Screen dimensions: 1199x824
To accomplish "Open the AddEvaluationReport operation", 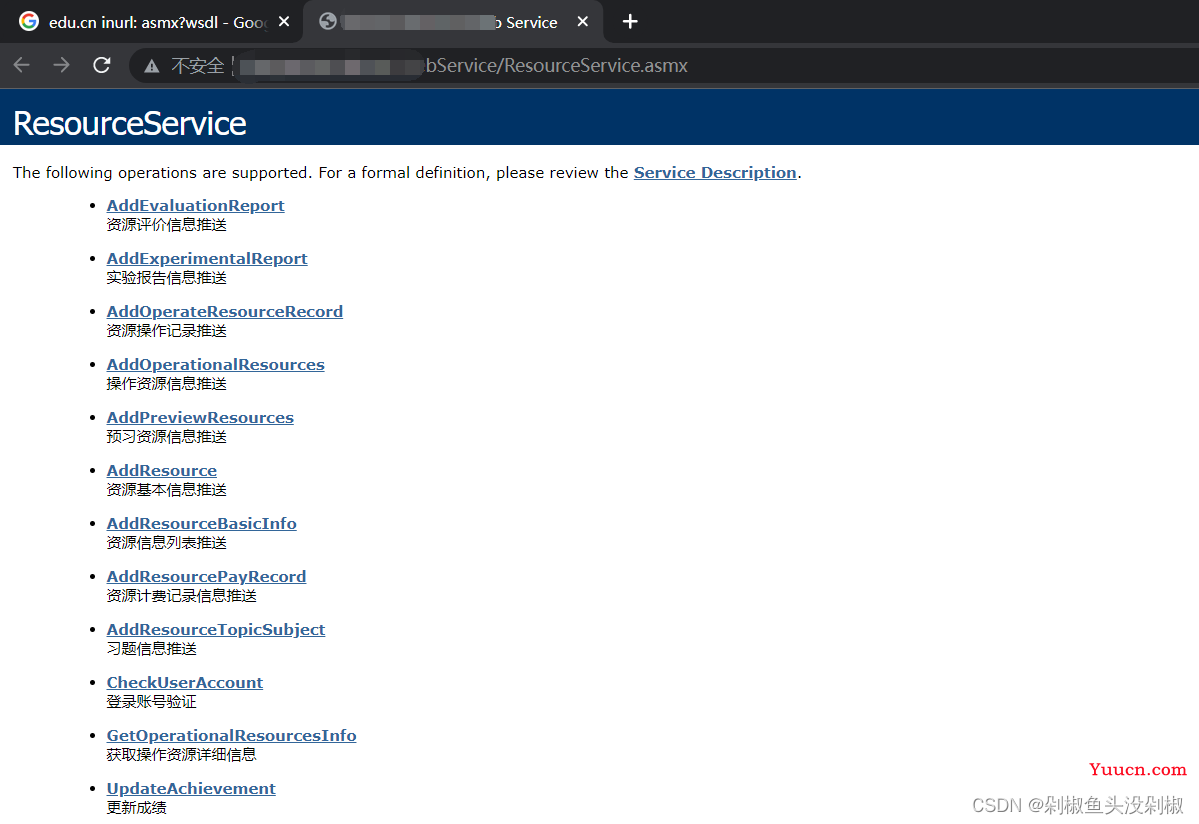I will 196,206.
